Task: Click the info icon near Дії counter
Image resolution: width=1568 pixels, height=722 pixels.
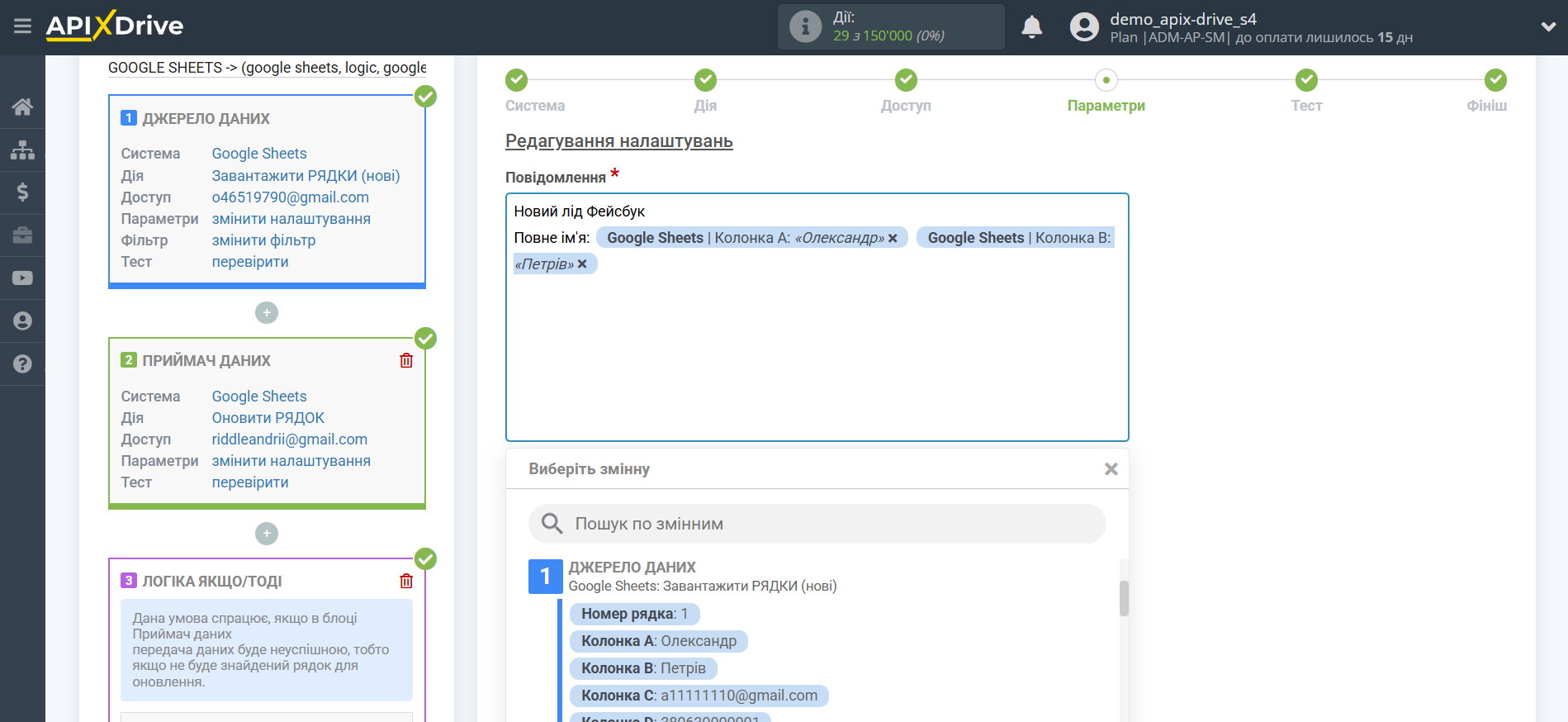Action: pos(805,26)
